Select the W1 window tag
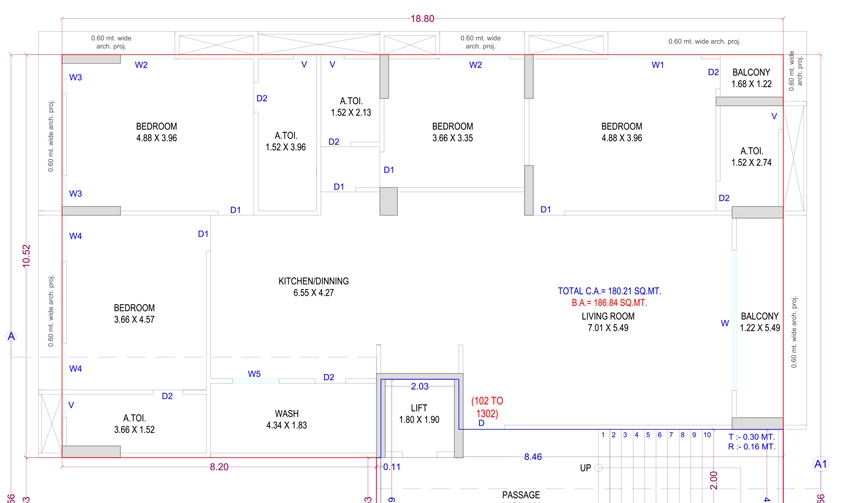Image resolution: width=850 pixels, height=503 pixels. 658,65
